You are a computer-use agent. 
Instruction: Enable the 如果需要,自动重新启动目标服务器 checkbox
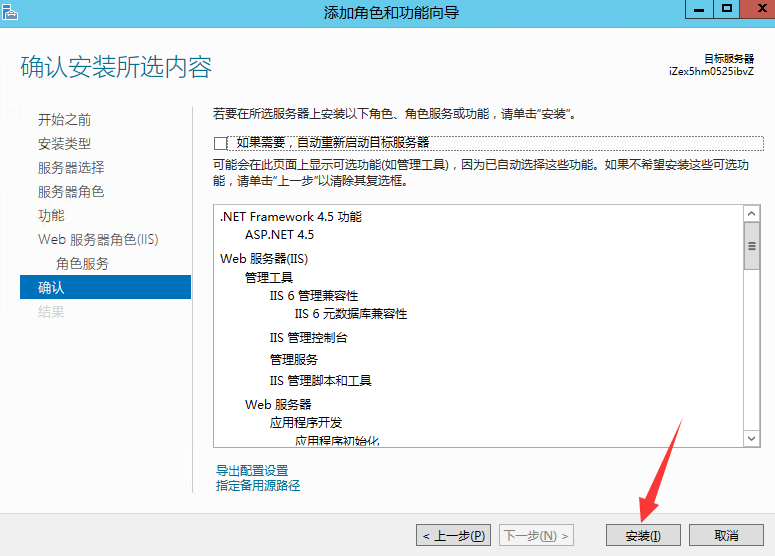[221, 143]
